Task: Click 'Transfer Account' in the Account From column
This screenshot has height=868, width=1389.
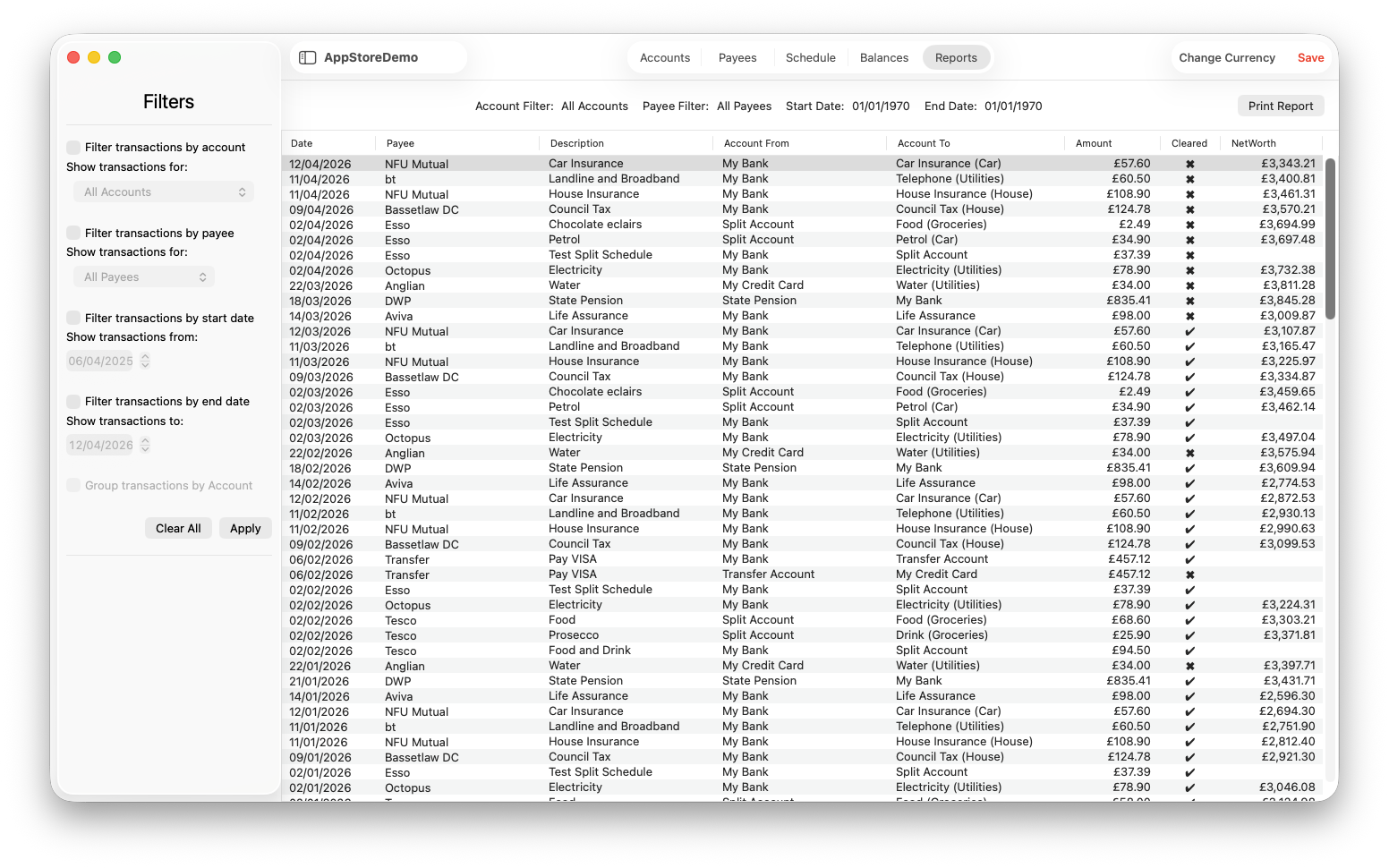Action: click(768, 574)
